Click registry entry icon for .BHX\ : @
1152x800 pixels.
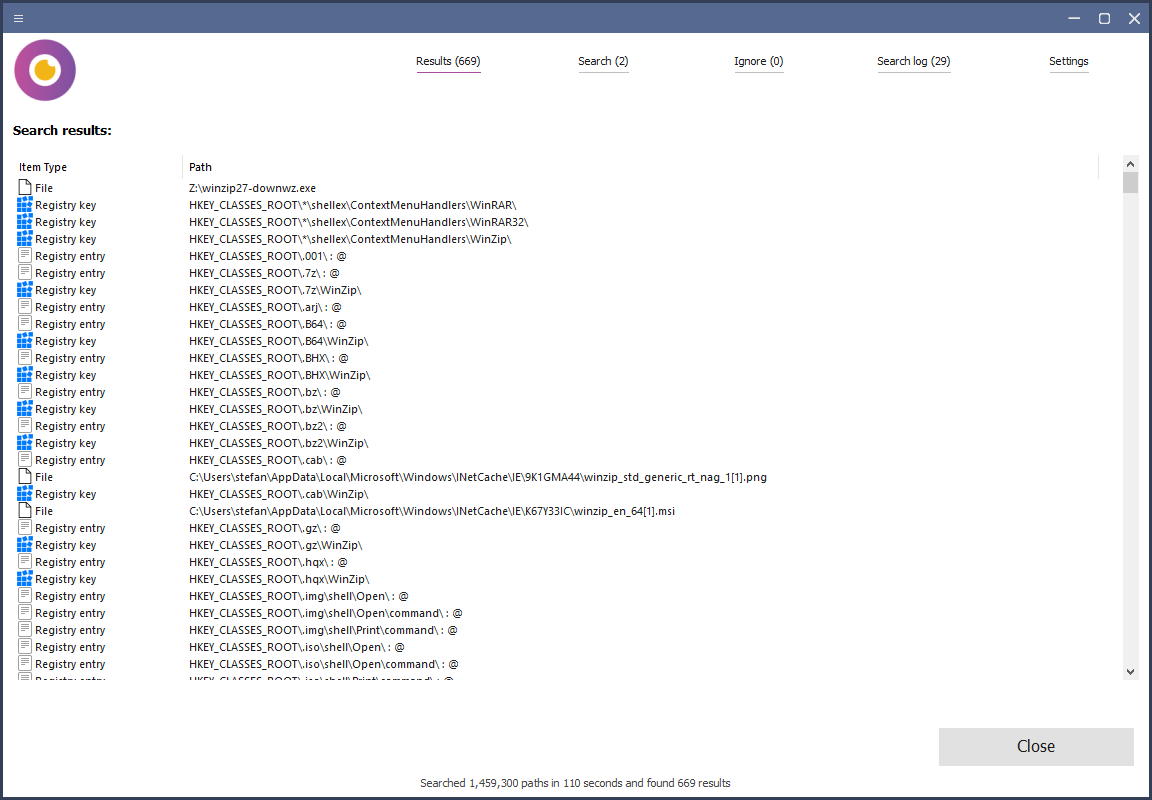click(x=25, y=358)
